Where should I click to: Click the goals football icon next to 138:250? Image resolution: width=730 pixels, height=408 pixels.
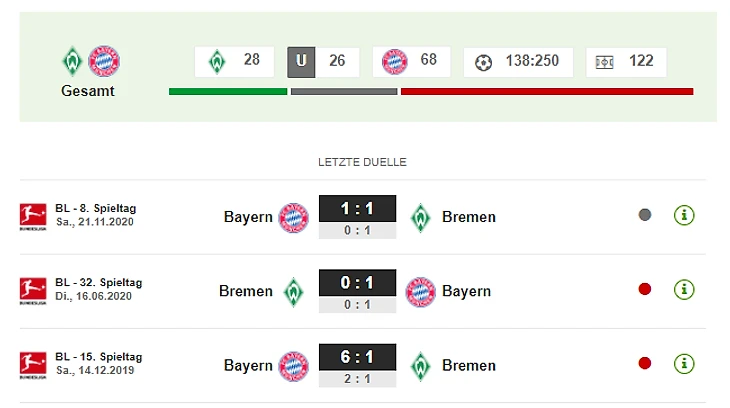click(x=484, y=62)
